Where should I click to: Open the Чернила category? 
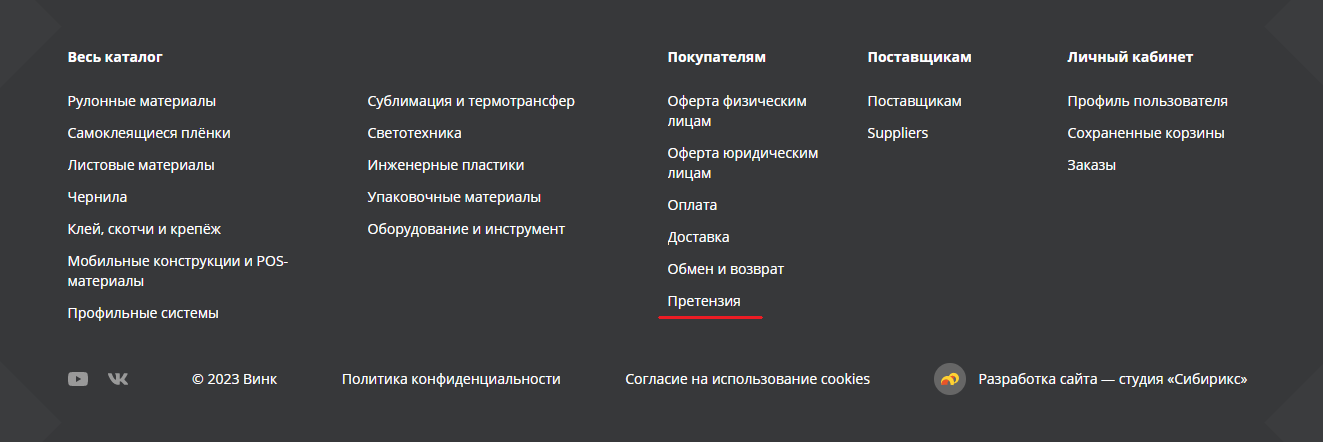[97, 197]
